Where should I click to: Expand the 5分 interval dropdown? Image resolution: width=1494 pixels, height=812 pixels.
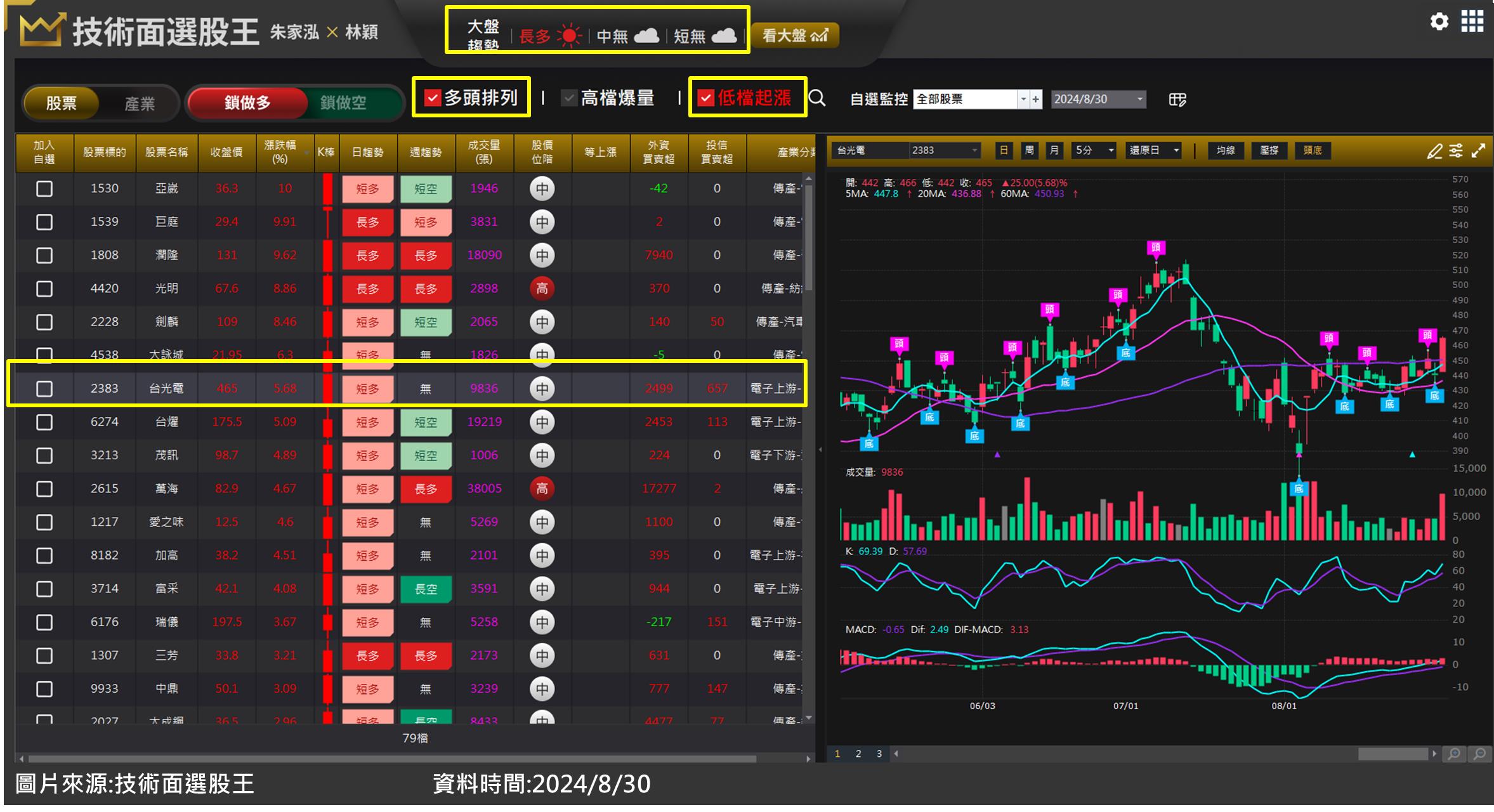(1110, 151)
